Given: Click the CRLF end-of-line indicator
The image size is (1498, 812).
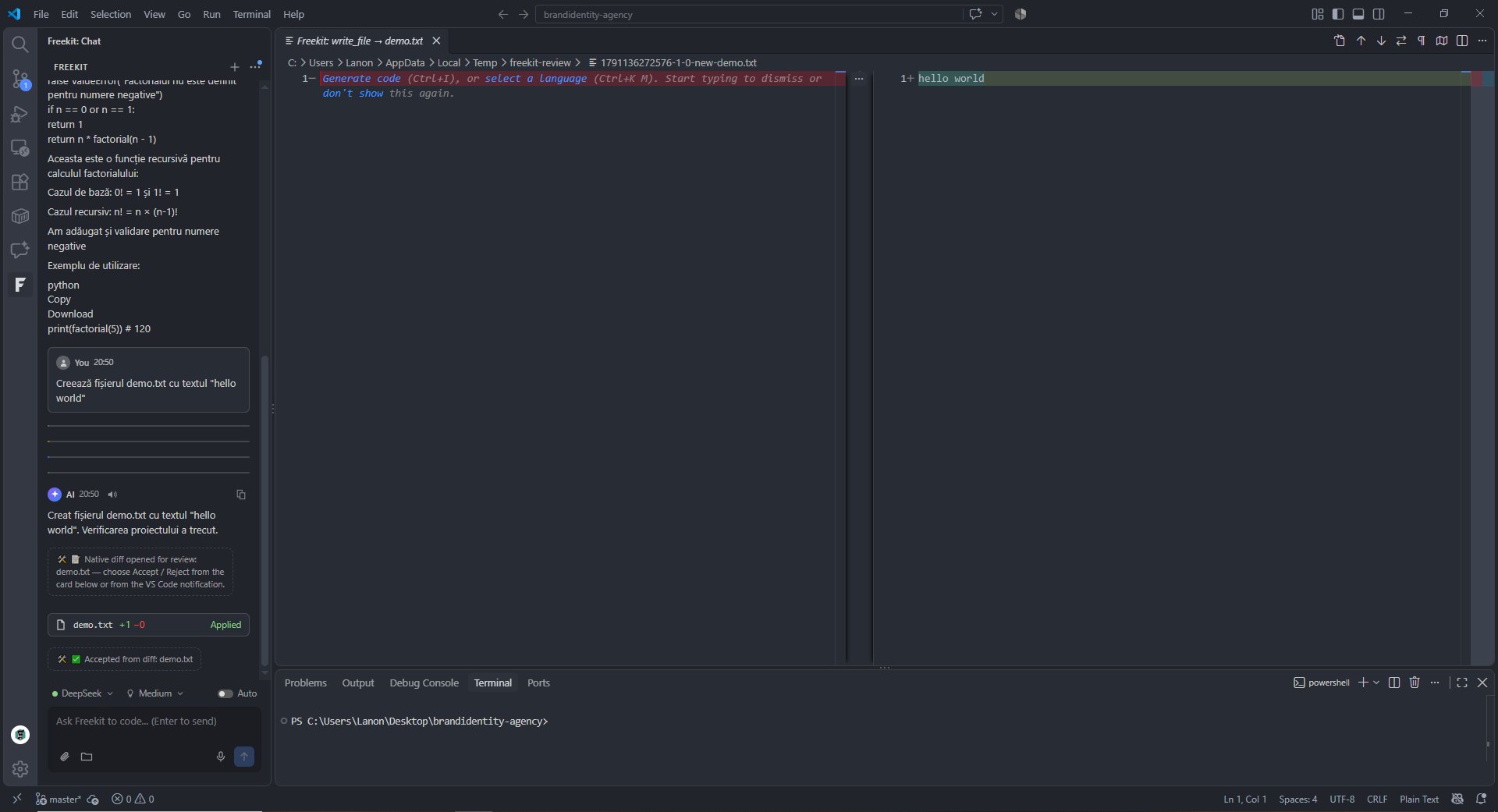Looking at the screenshot, I should pyautogui.click(x=1377, y=799).
